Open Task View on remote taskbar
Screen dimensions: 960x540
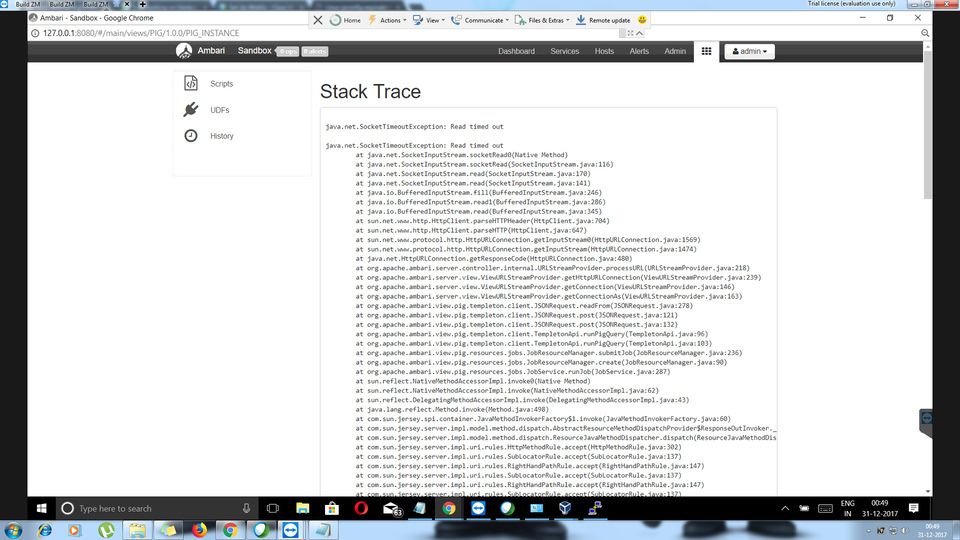tap(273, 508)
